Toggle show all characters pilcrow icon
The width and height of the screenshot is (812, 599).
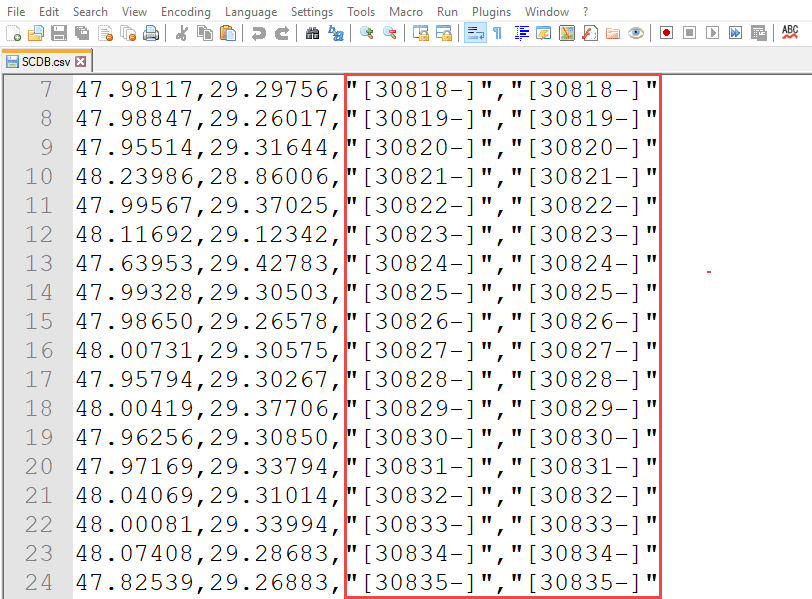pos(497,33)
